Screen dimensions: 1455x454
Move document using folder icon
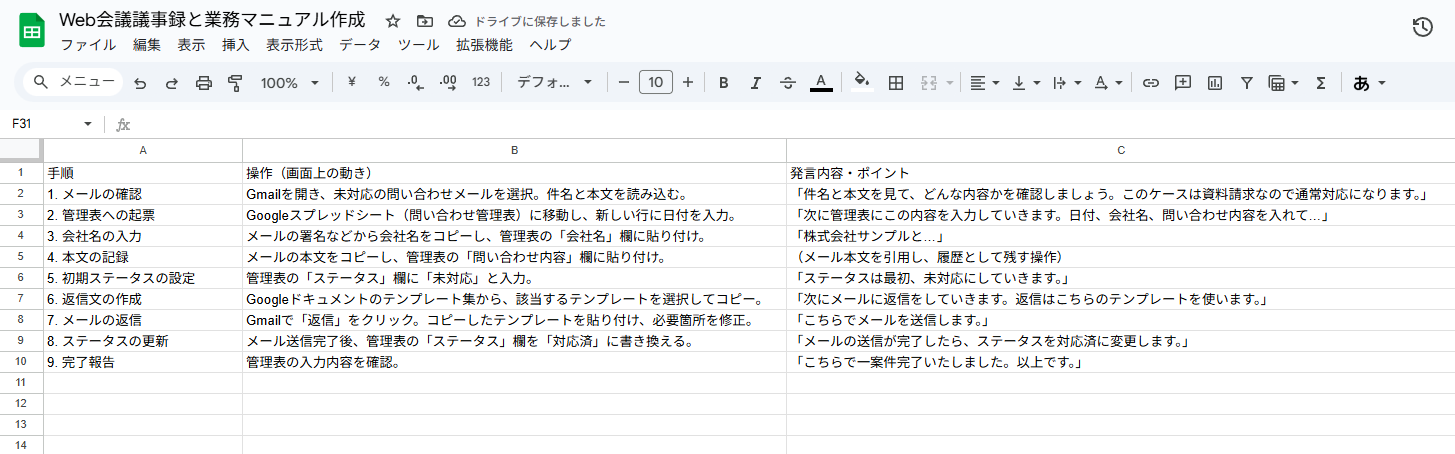(x=425, y=21)
